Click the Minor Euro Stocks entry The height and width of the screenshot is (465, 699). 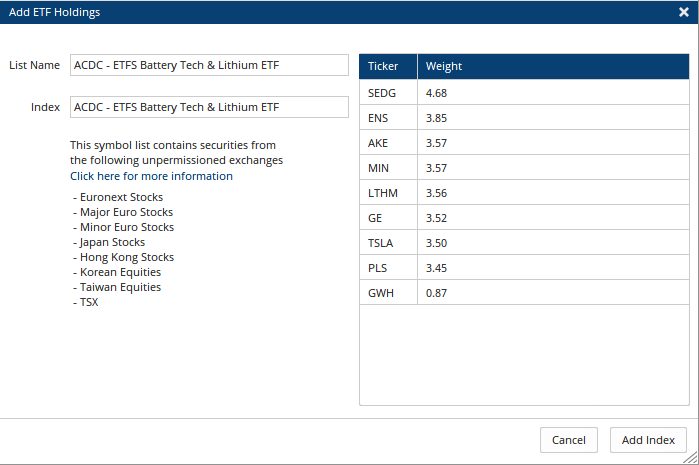click(123, 227)
